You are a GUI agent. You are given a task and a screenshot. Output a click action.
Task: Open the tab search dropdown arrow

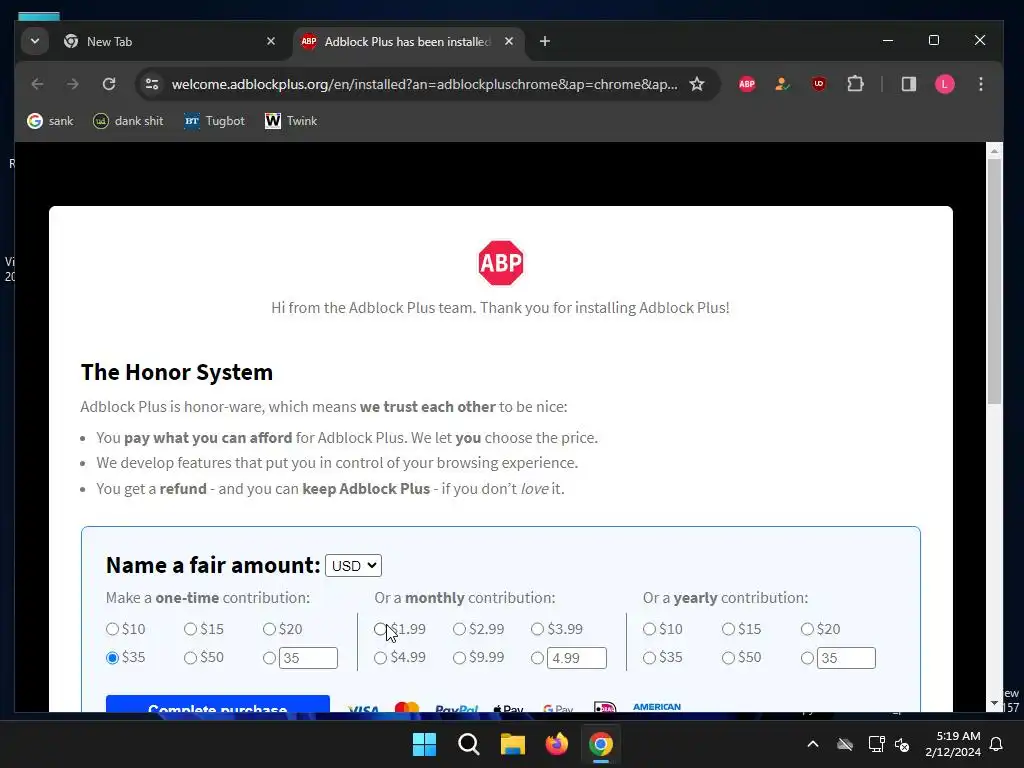tap(35, 41)
